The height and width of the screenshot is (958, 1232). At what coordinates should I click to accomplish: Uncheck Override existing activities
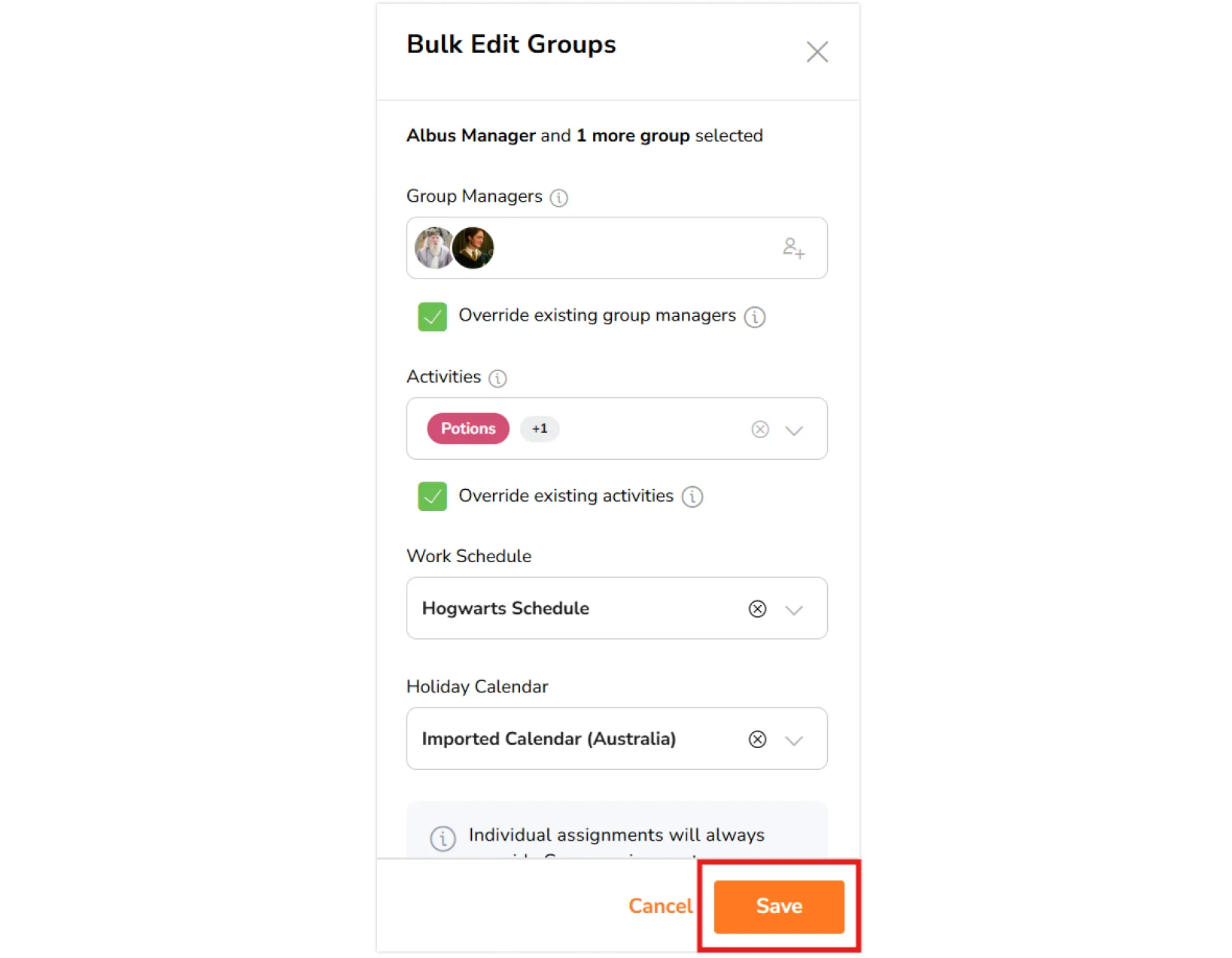click(433, 497)
